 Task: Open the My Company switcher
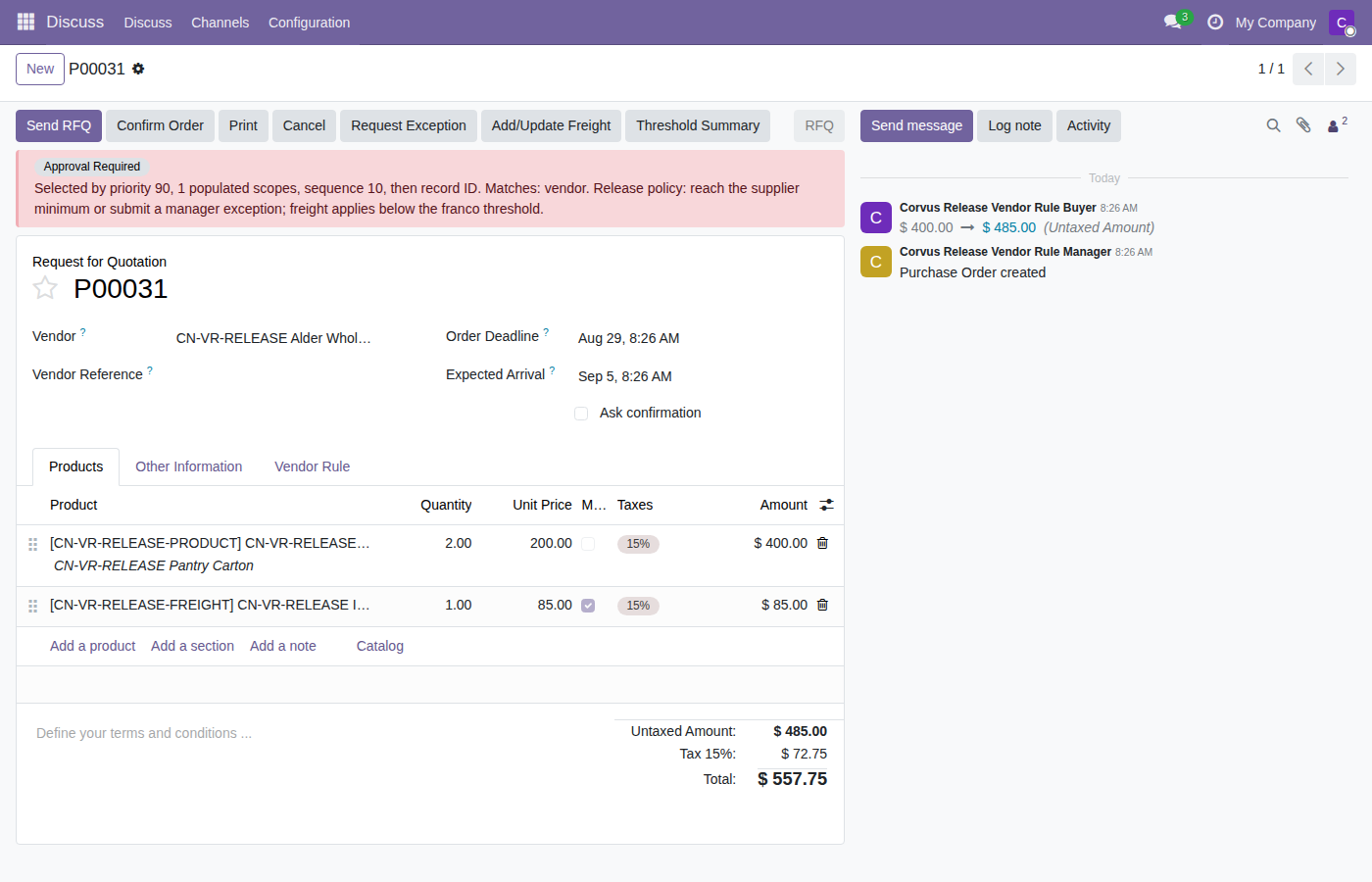[x=1275, y=22]
